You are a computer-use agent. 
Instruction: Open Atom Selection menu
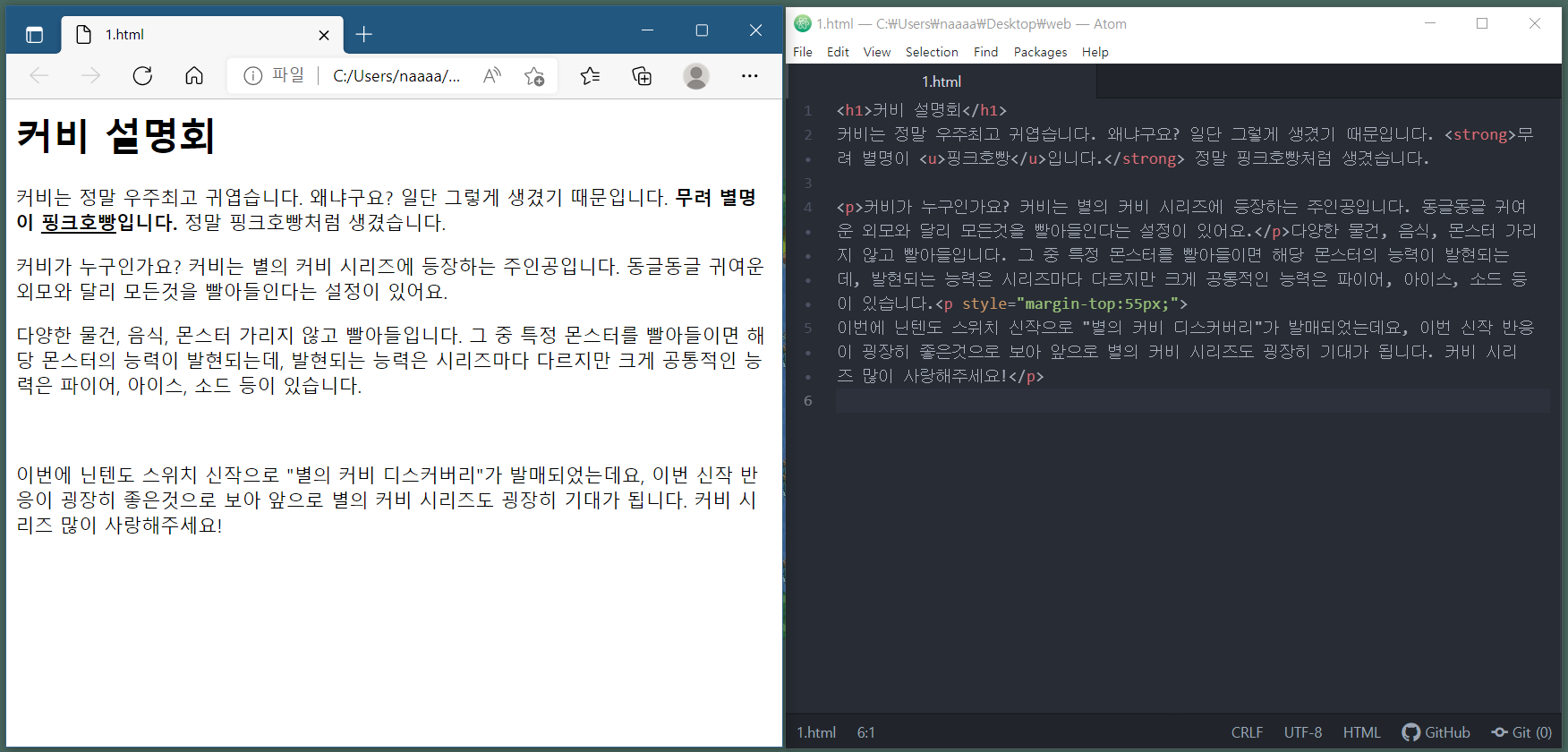932,52
